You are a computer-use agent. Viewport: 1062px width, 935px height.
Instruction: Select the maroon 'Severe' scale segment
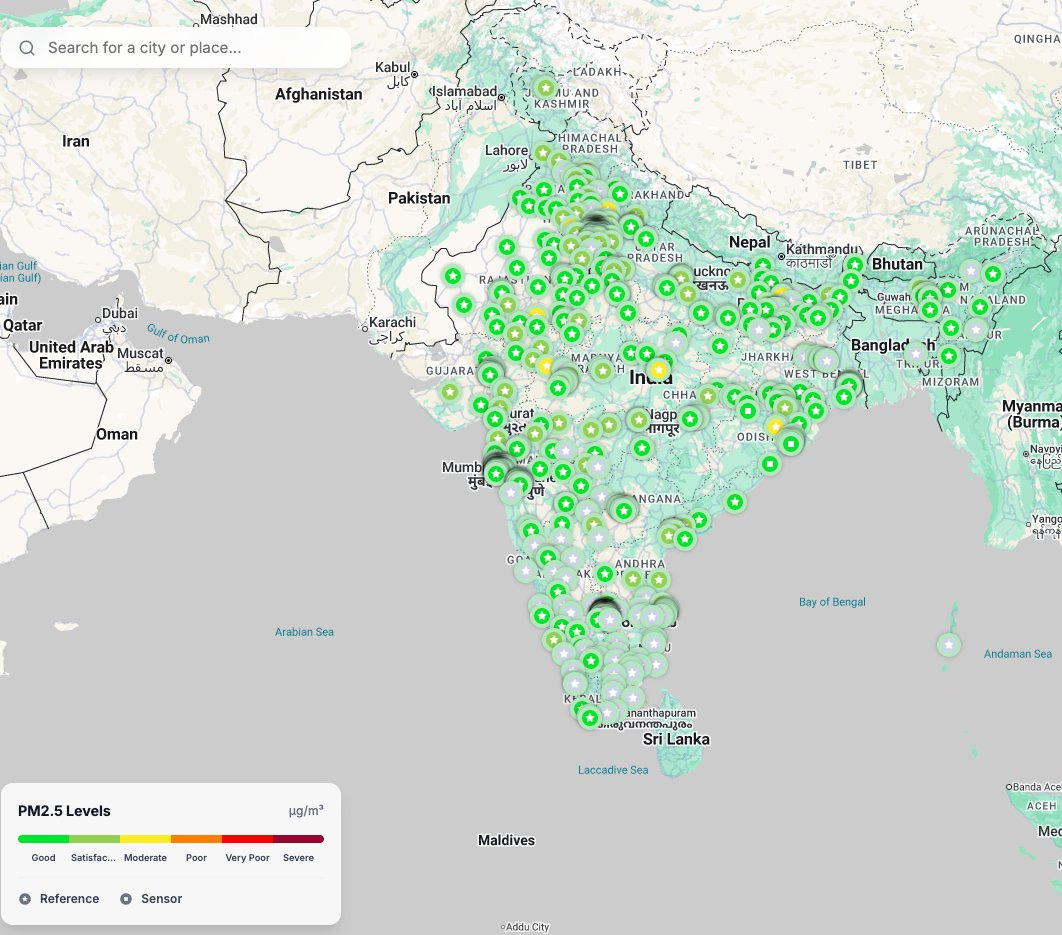tap(299, 839)
